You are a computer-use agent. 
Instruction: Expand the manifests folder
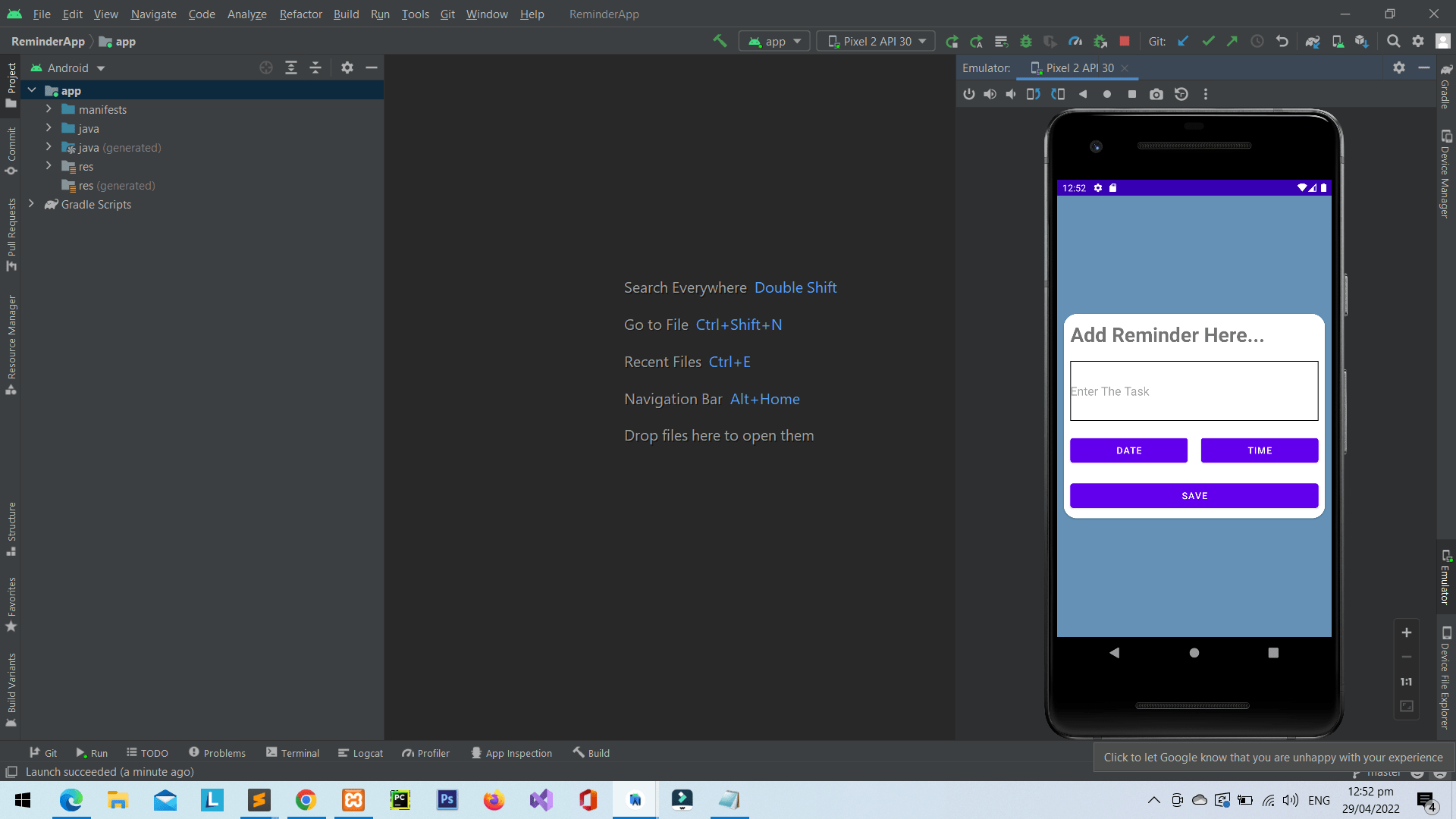(x=49, y=109)
